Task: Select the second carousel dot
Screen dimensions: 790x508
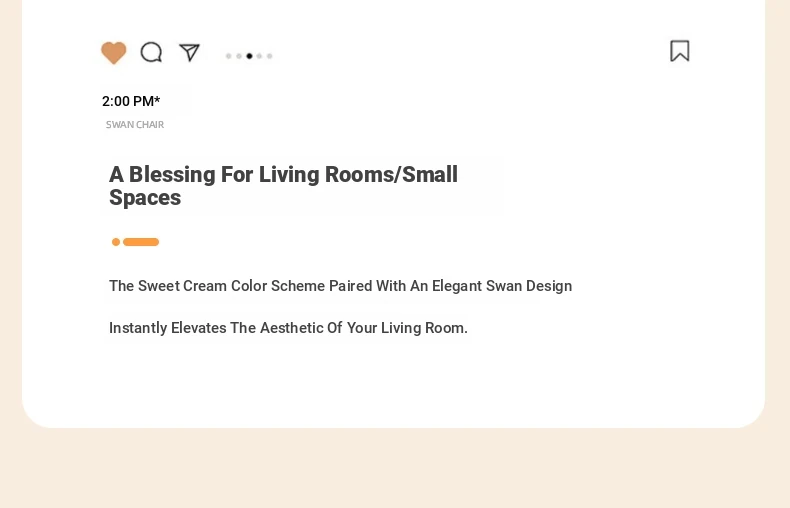Action: point(239,56)
